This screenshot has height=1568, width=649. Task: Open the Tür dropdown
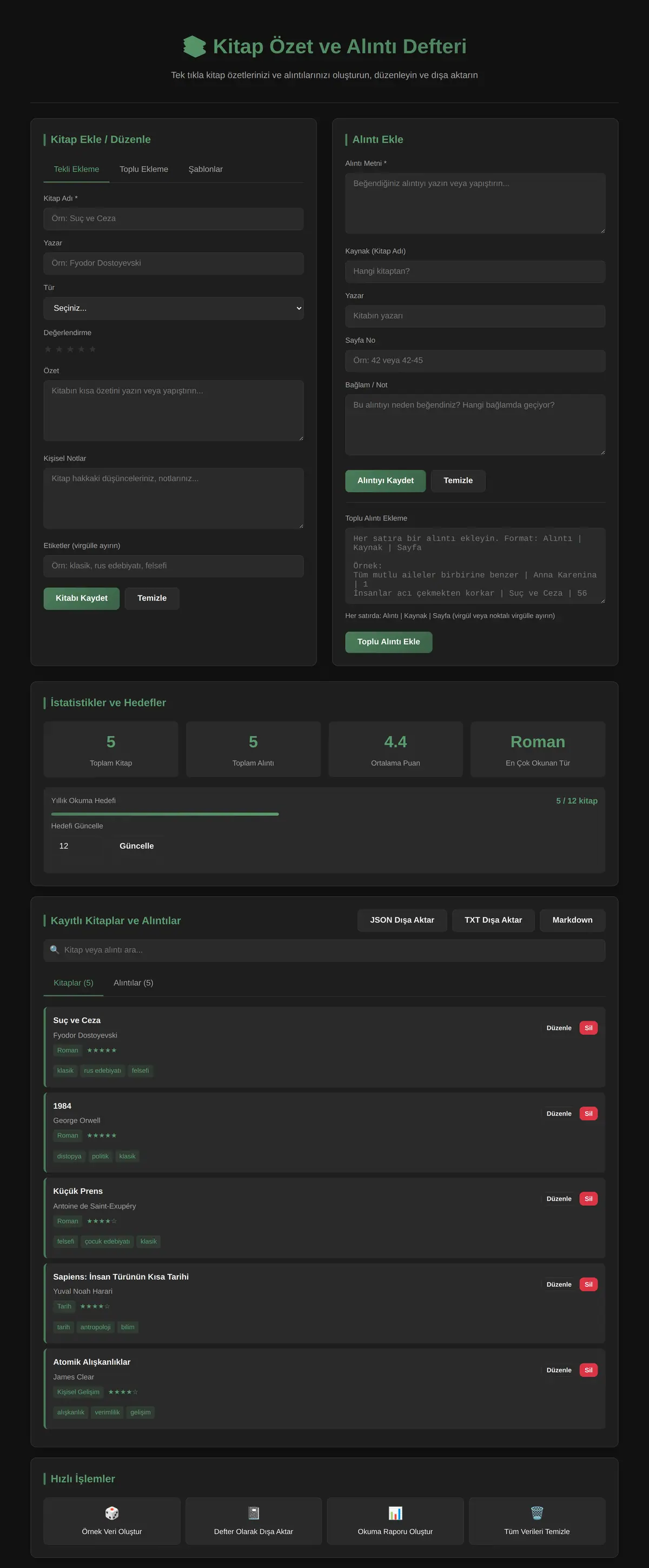tap(174, 308)
